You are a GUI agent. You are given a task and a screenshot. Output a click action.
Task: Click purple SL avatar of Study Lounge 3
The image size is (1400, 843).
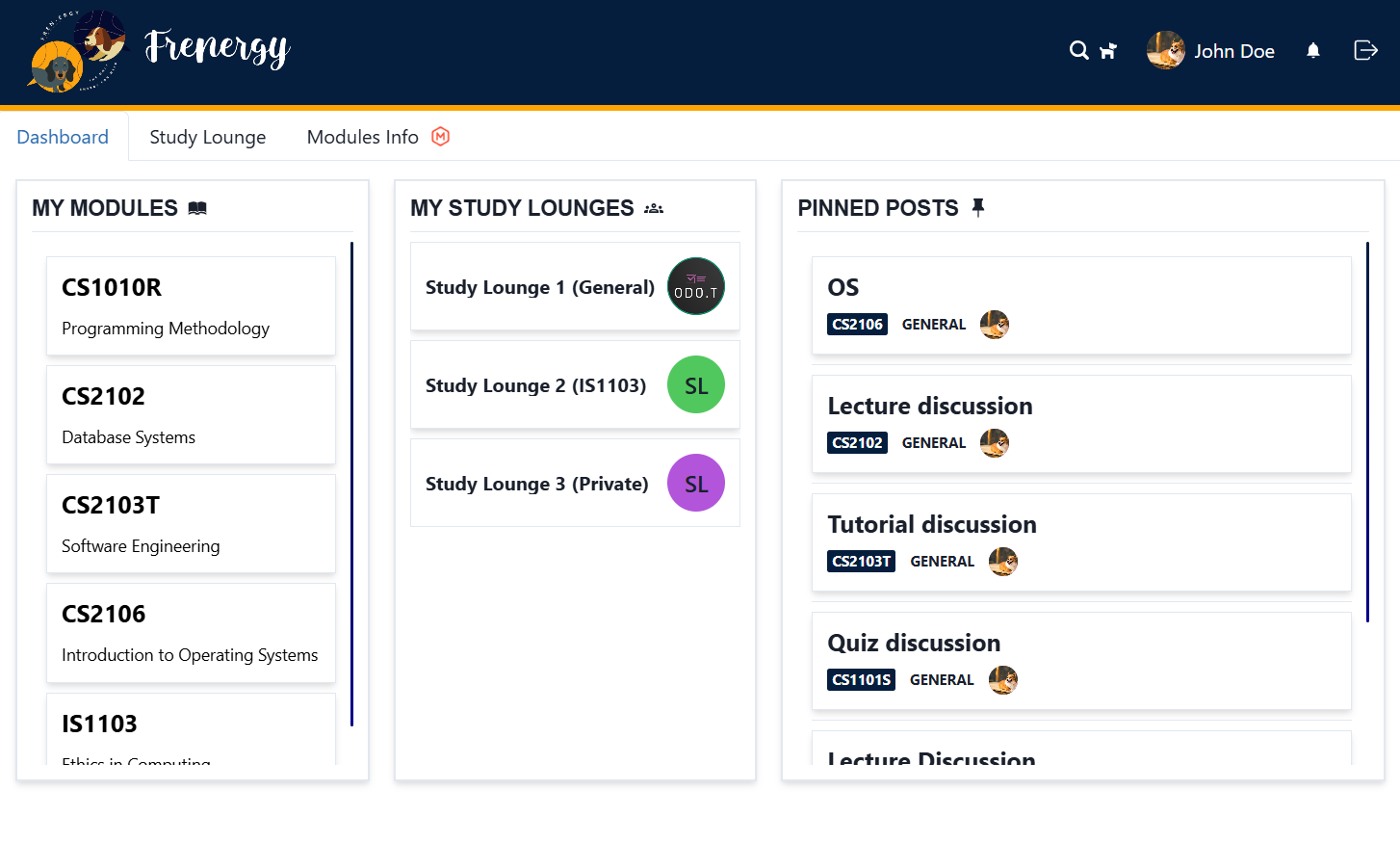pyautogui.click(x=696, y=483)
